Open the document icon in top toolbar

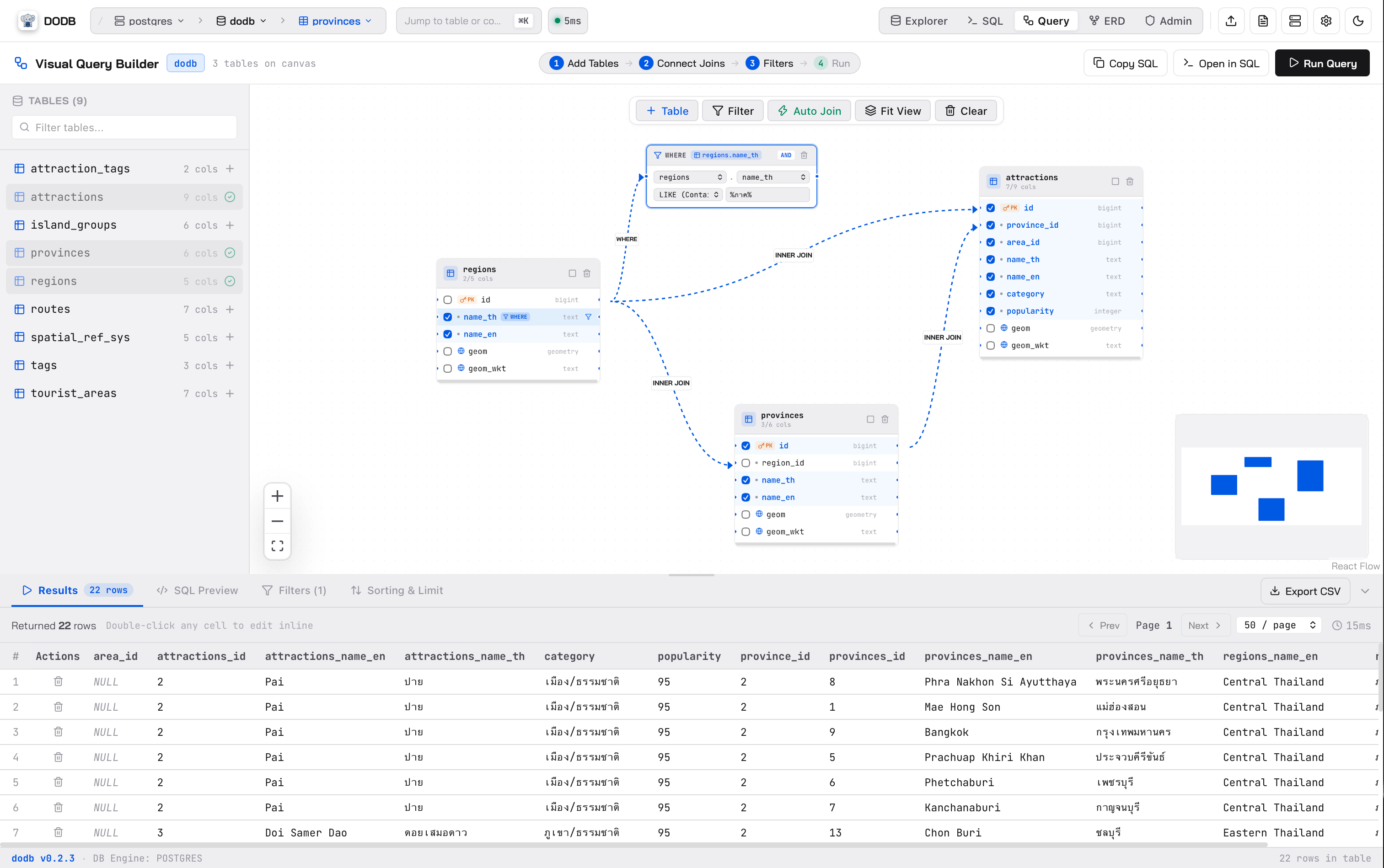[x=1263, y=21]
